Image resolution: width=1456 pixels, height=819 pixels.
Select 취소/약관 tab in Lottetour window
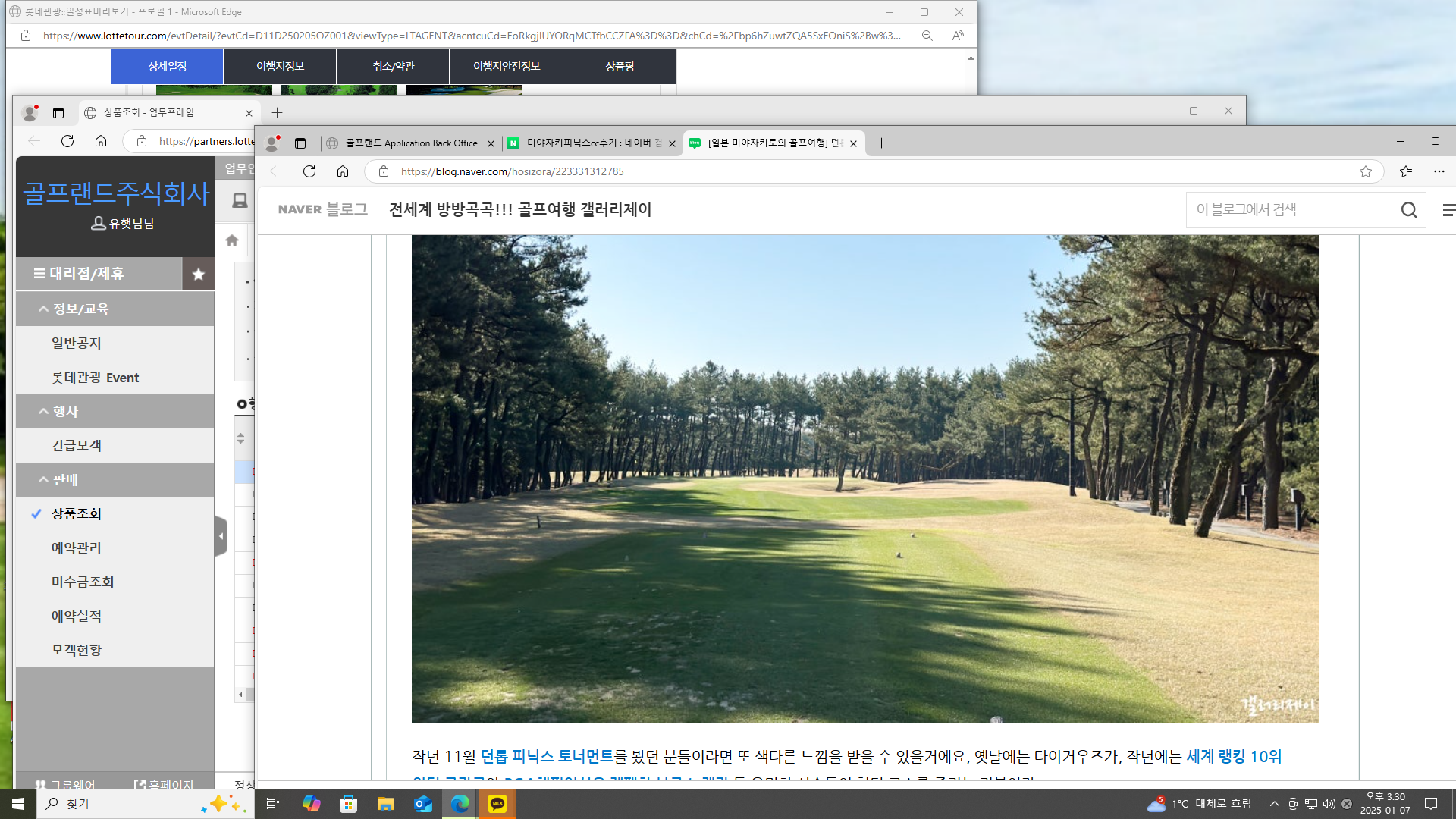(x=393, y=67)
